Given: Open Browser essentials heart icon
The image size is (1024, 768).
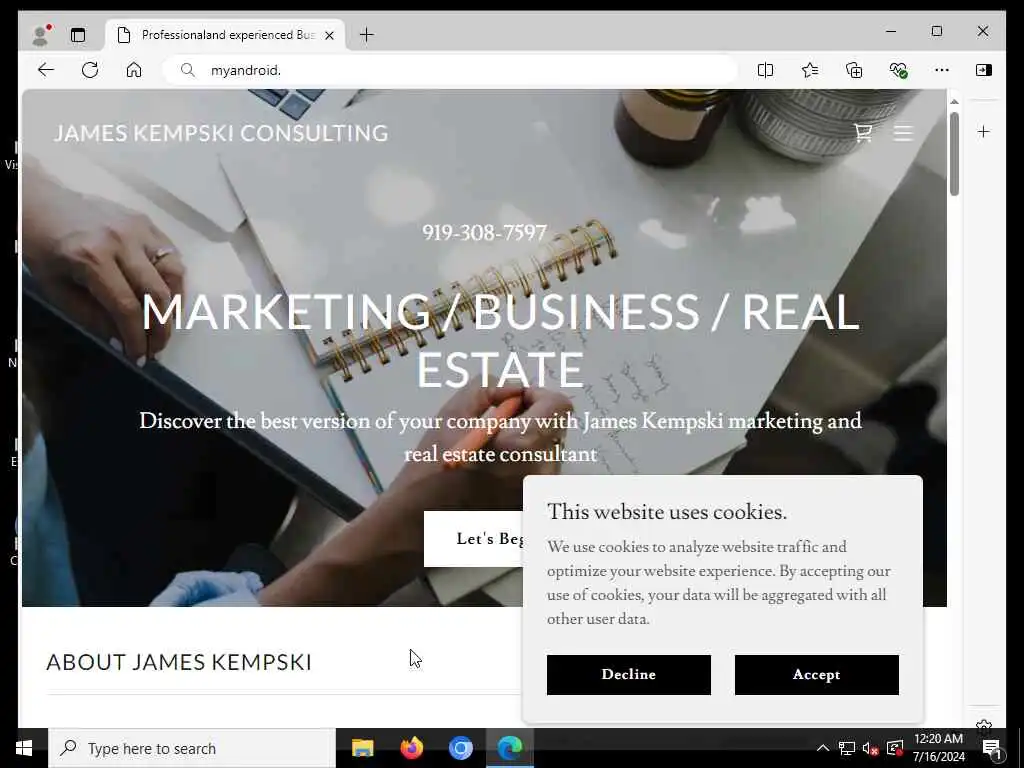Looking at the screenshot, I should [899, 70].
